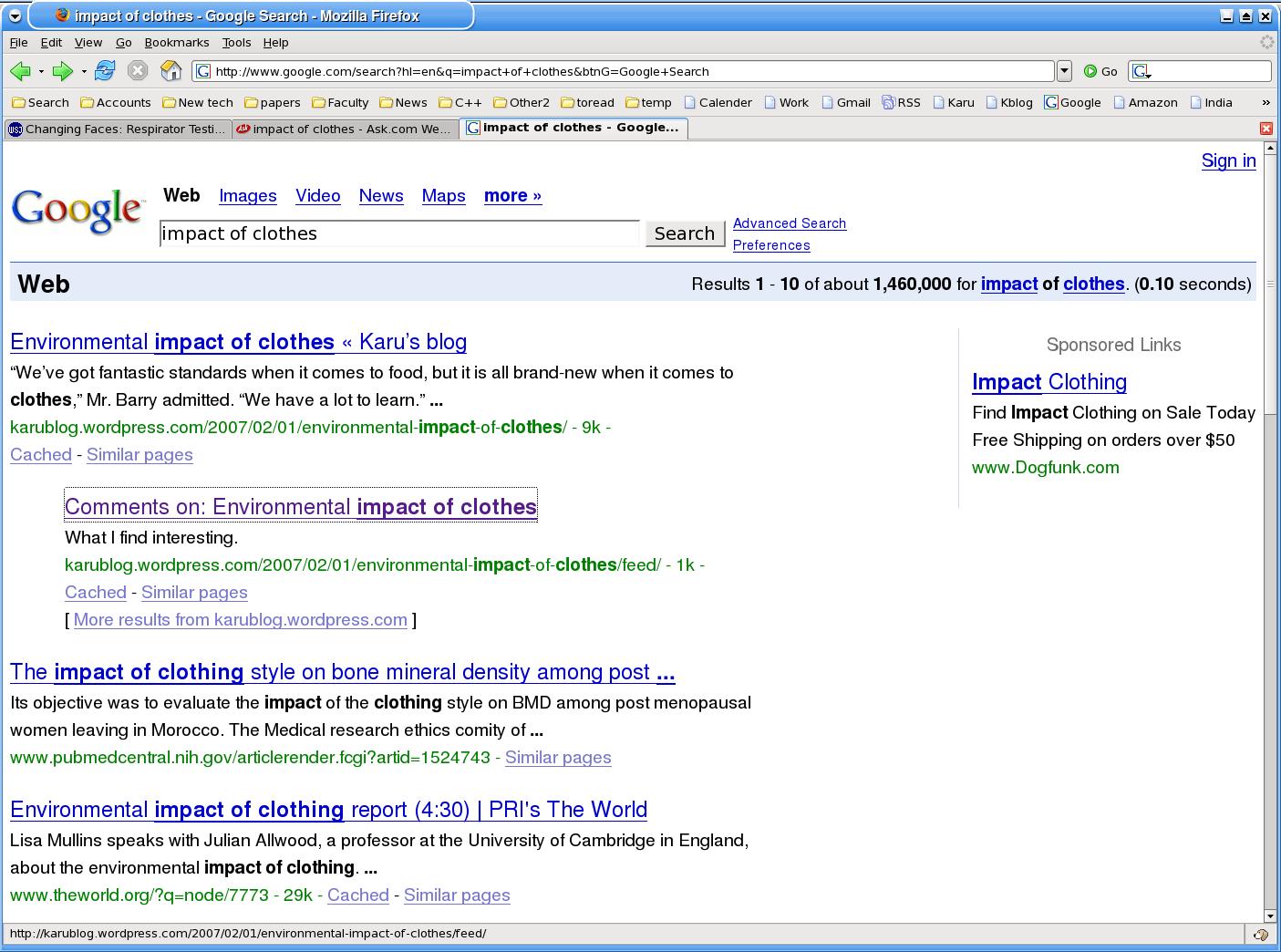Open the Google bookmark
Image resolution: width=1281 pixels, height=952 pixels.
(1073, 102)
